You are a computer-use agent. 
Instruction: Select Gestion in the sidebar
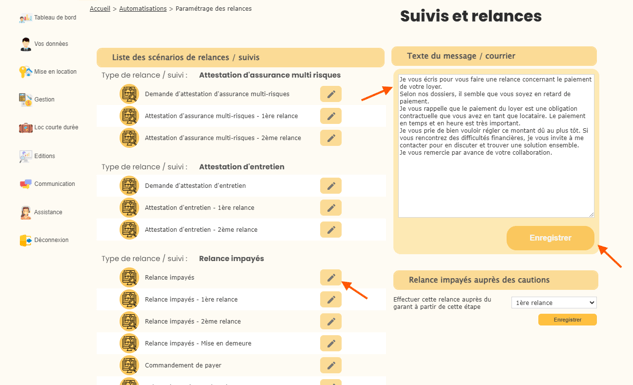point(37,100)
